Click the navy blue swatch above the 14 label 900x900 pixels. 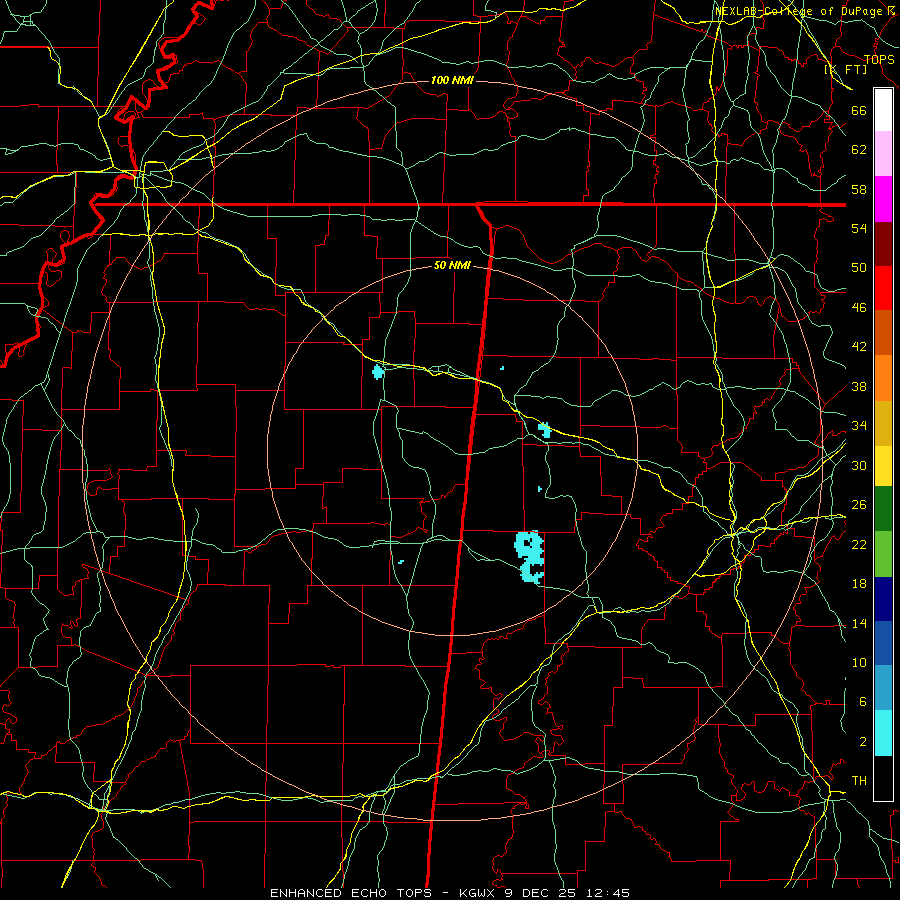(x=883, y=599)
